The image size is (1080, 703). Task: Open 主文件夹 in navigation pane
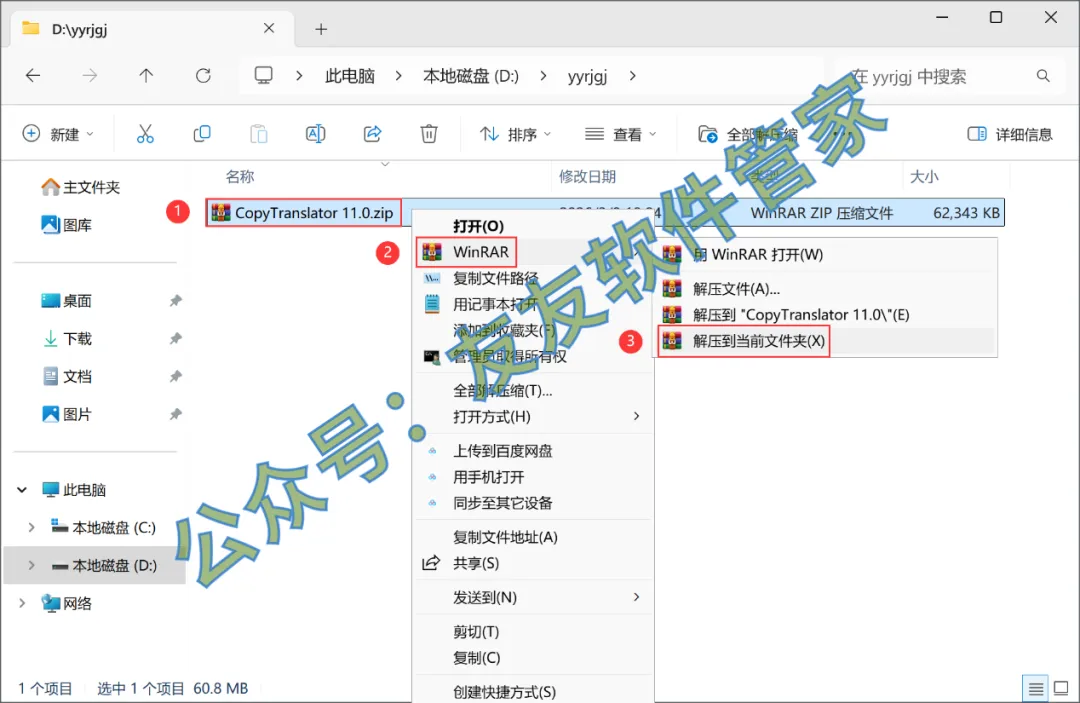81,187
